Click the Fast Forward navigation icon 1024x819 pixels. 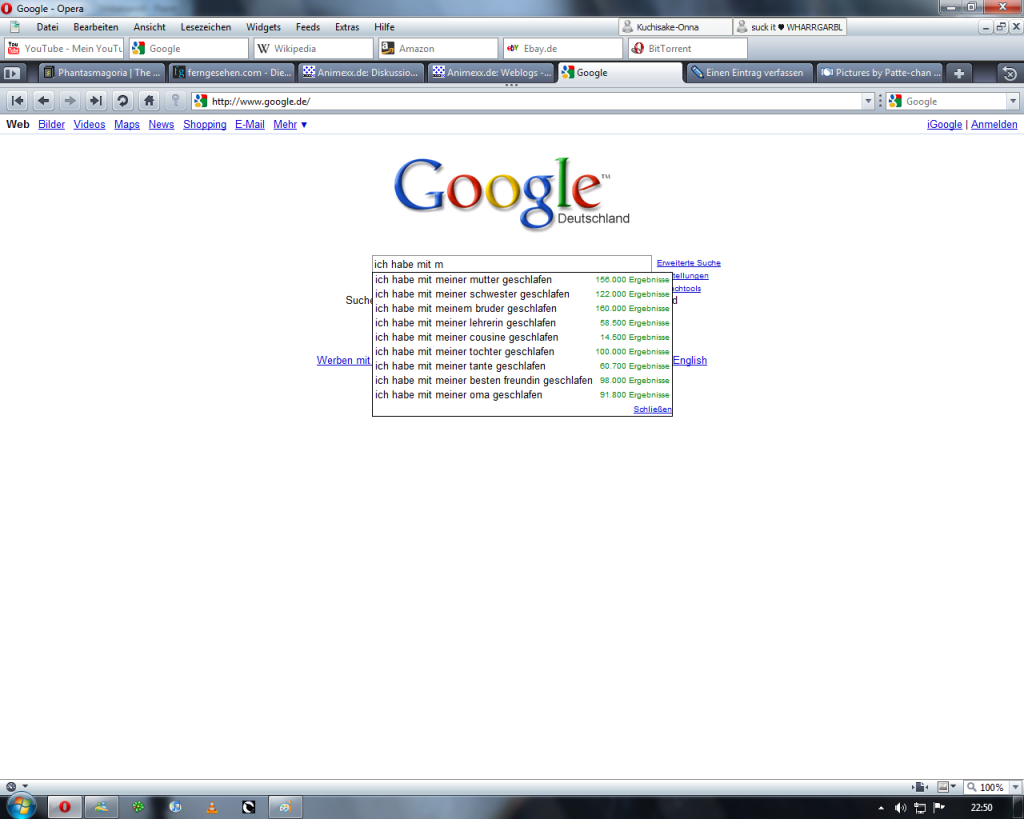click(96, 100)
